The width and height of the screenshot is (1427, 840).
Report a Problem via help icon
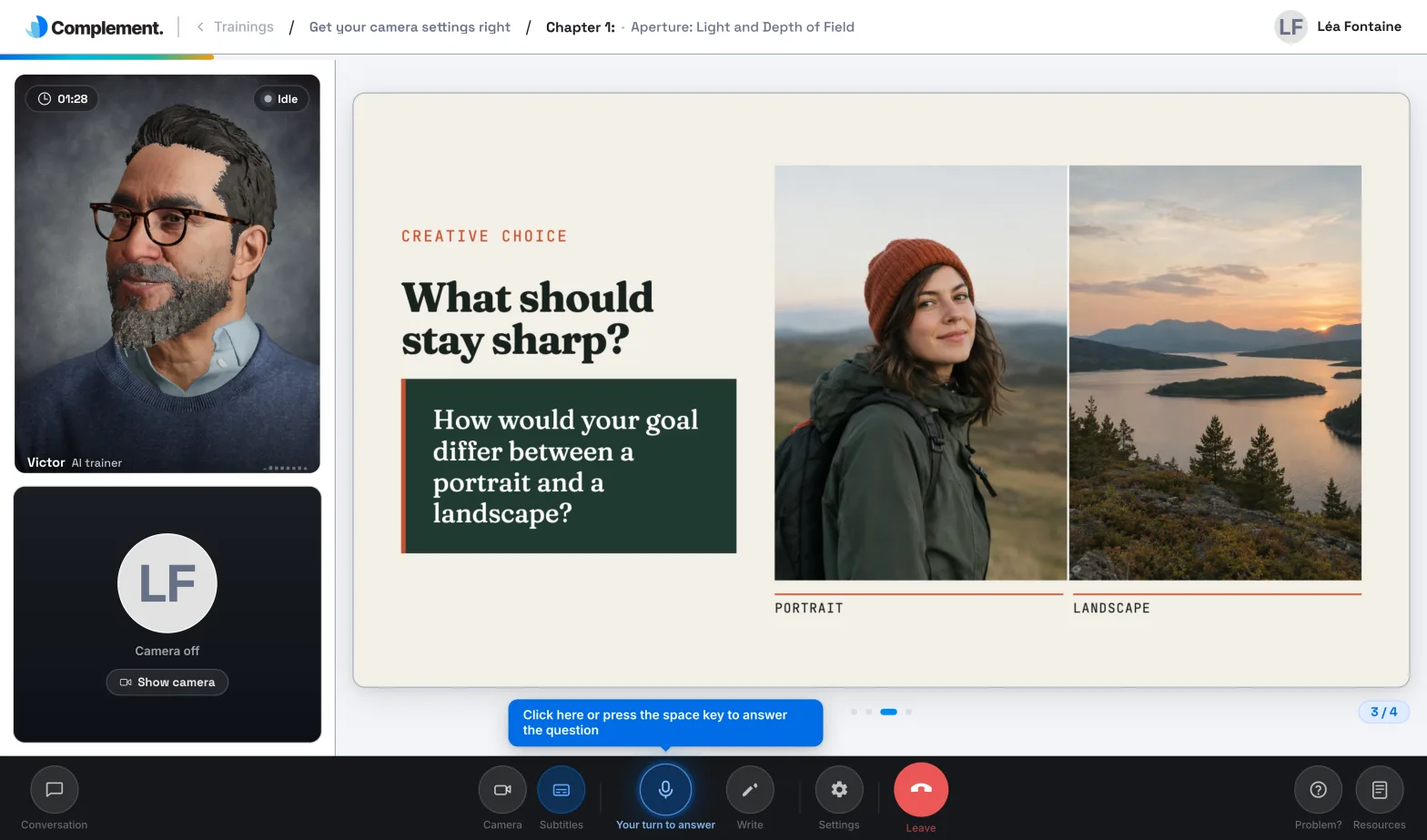coord(1318,790)
